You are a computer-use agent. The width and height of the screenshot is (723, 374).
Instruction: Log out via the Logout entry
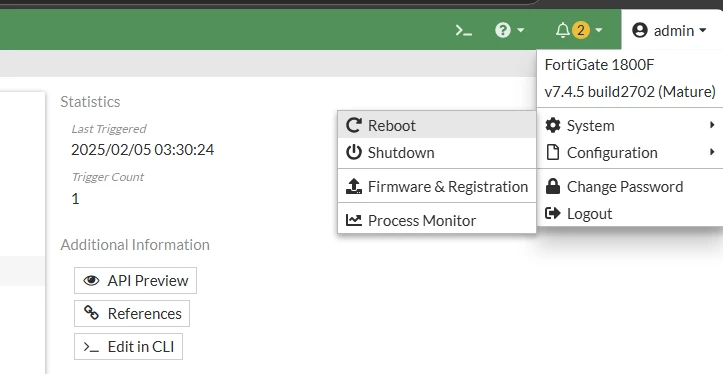(x=630, y=214)
